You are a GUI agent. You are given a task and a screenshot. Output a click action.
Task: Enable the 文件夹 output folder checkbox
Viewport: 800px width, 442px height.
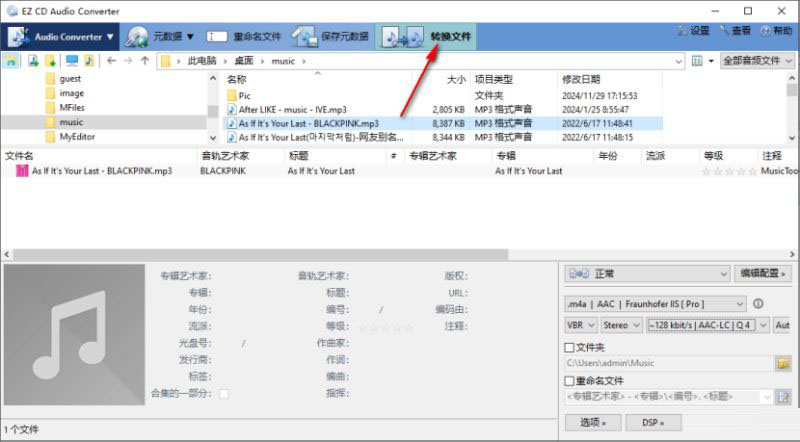[569, 348]
